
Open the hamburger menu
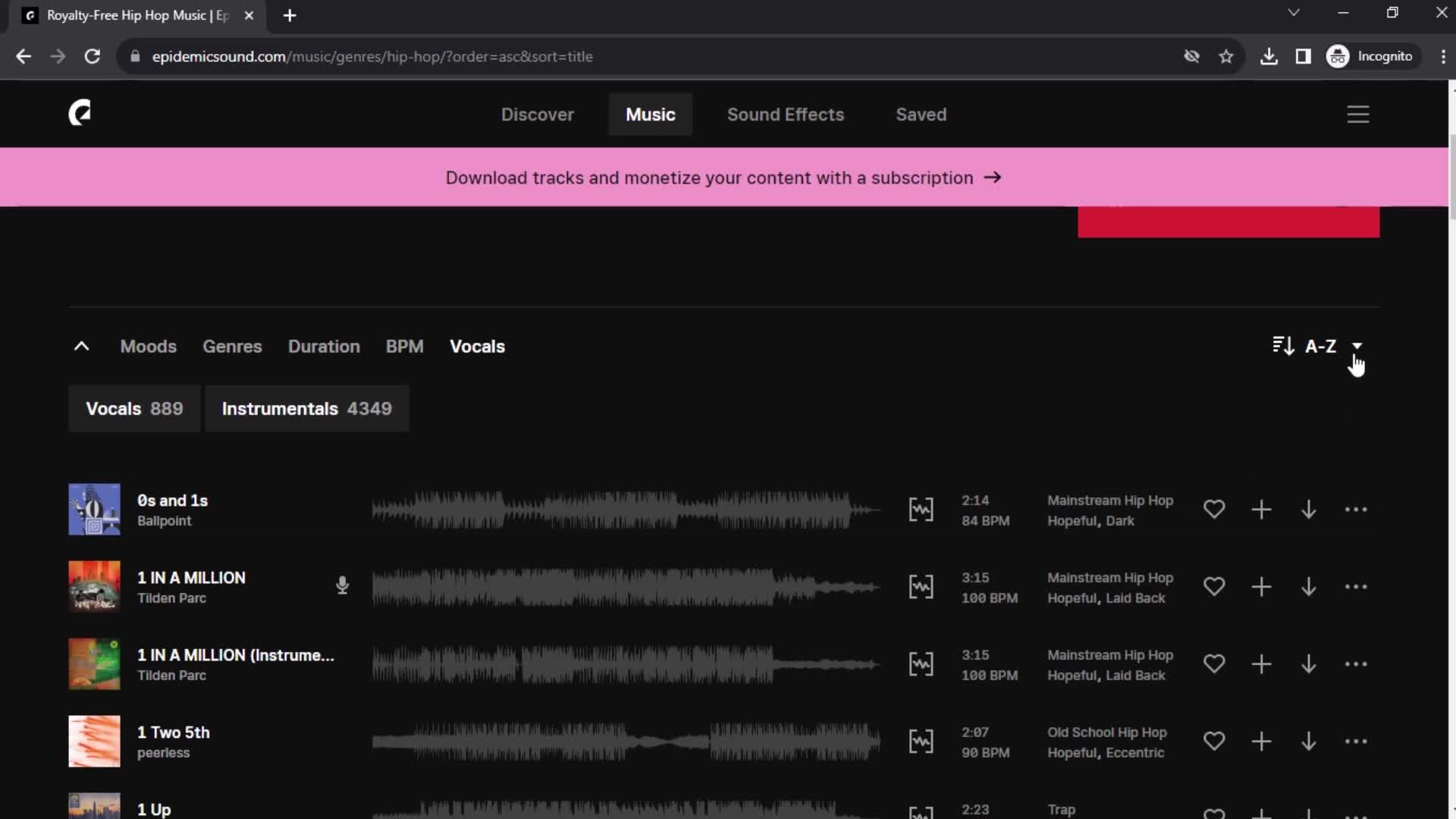1357,115
